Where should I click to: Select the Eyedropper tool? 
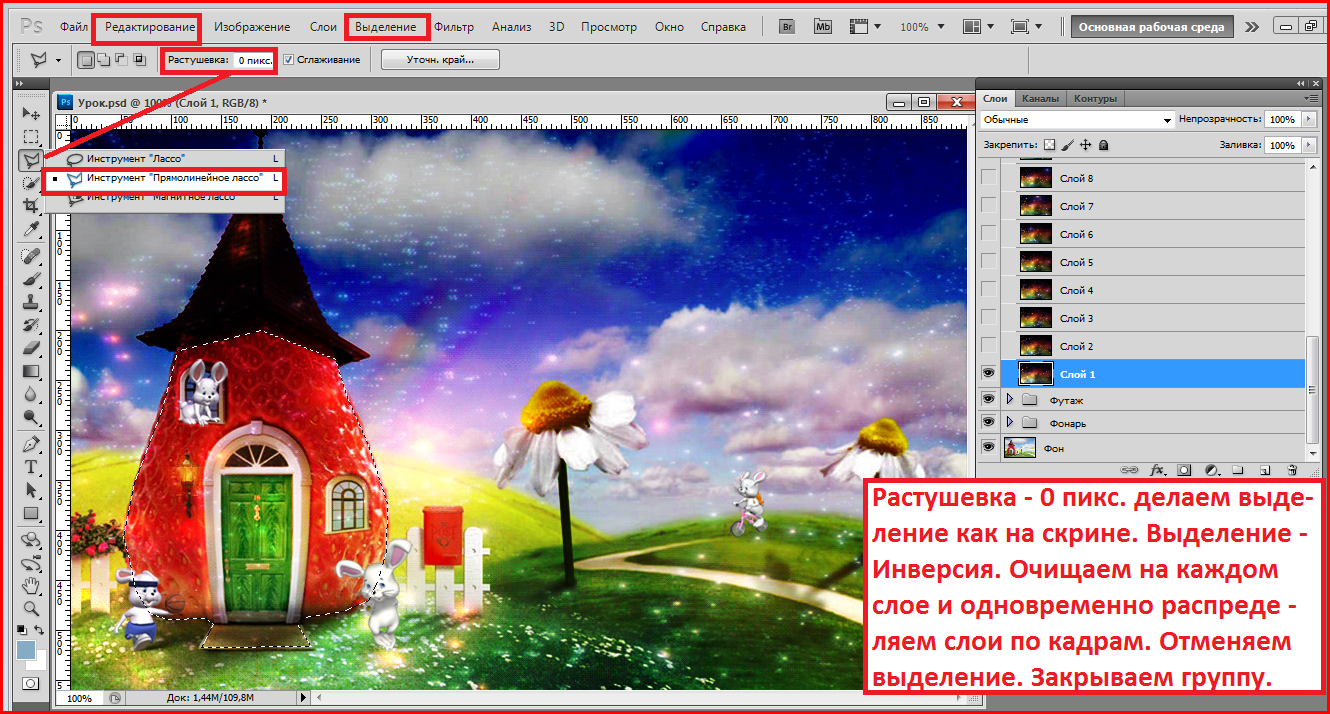pyautogui.click(x=31, y=229)
